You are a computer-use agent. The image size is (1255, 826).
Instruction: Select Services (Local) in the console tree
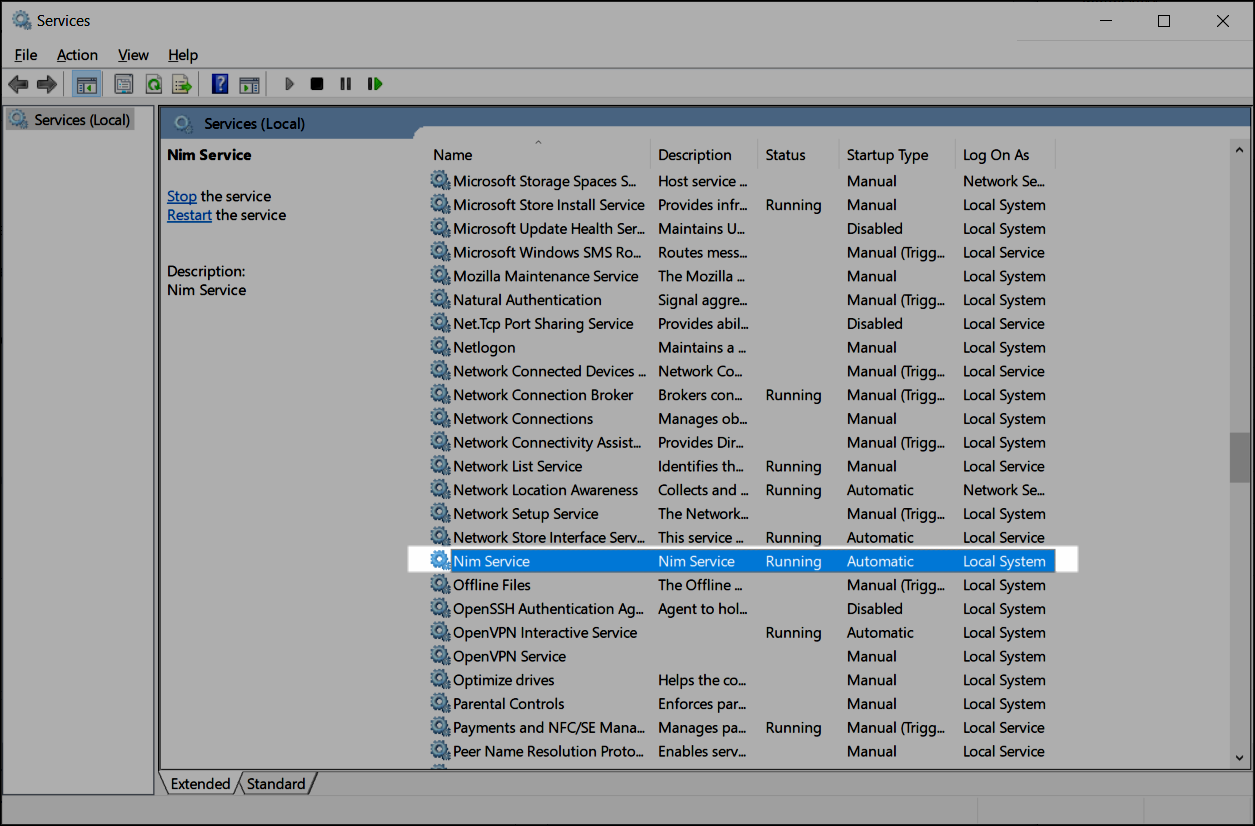point(82,120)
